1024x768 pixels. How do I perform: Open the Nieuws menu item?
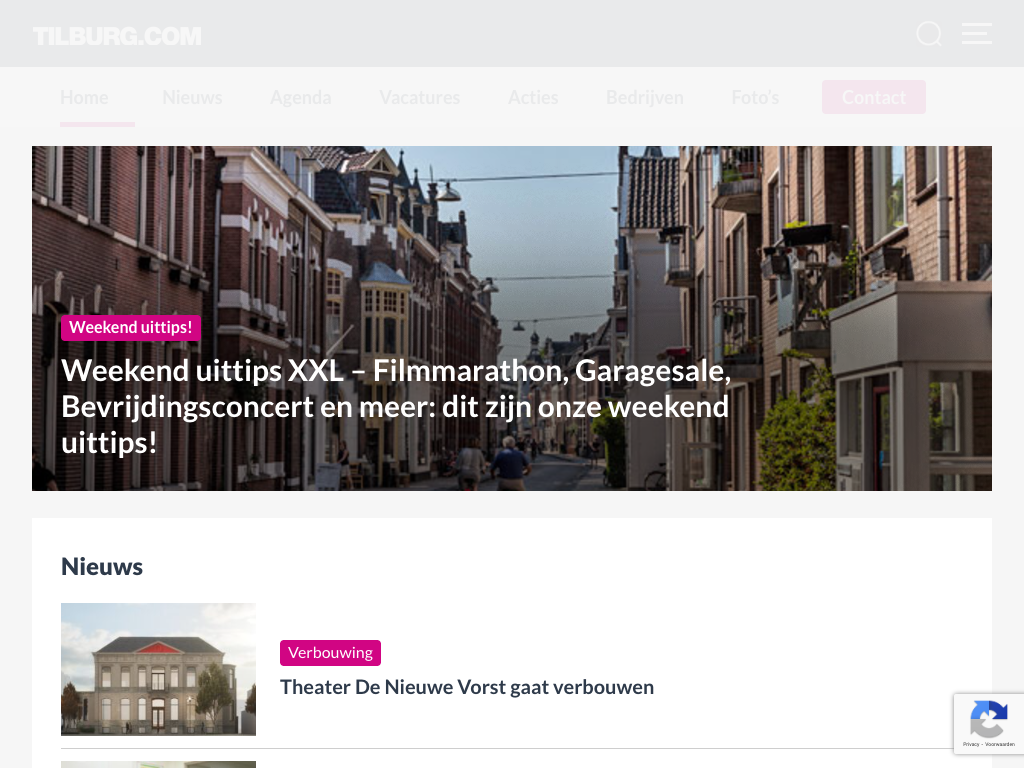(193, 97)
